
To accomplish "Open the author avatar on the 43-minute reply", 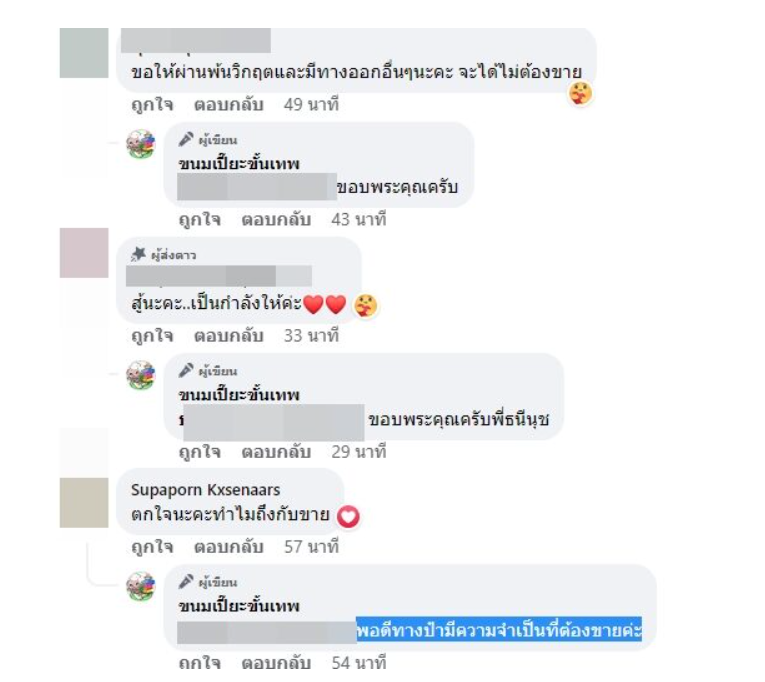I will click(141, 143).
